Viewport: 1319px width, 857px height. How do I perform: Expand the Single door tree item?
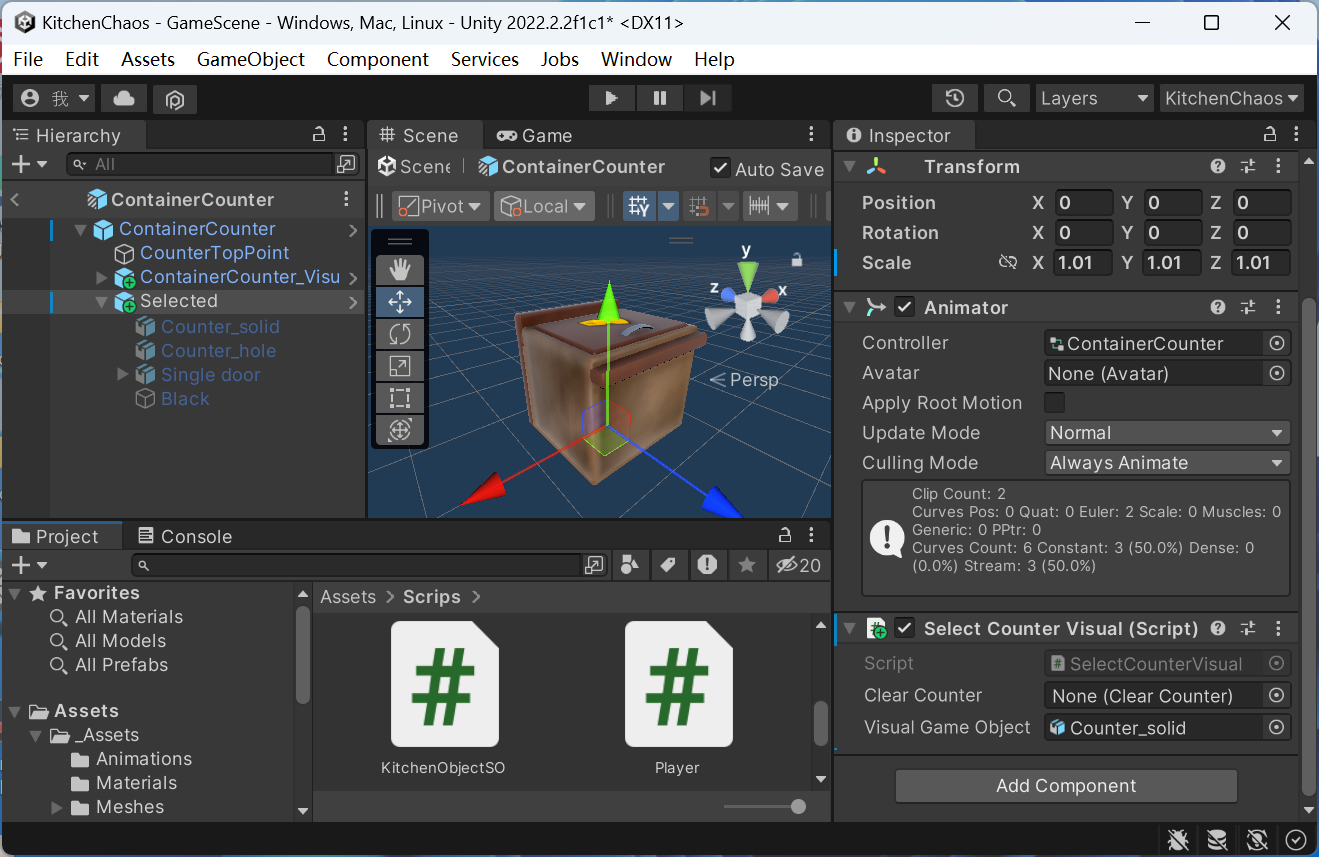point(123,374)
